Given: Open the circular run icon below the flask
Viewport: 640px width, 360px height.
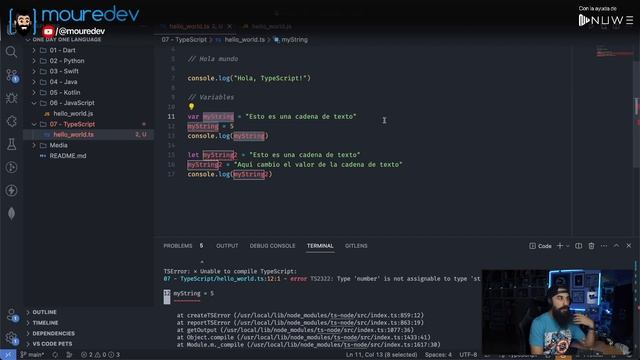Looking at the screenshot, I should pos(11,167).
